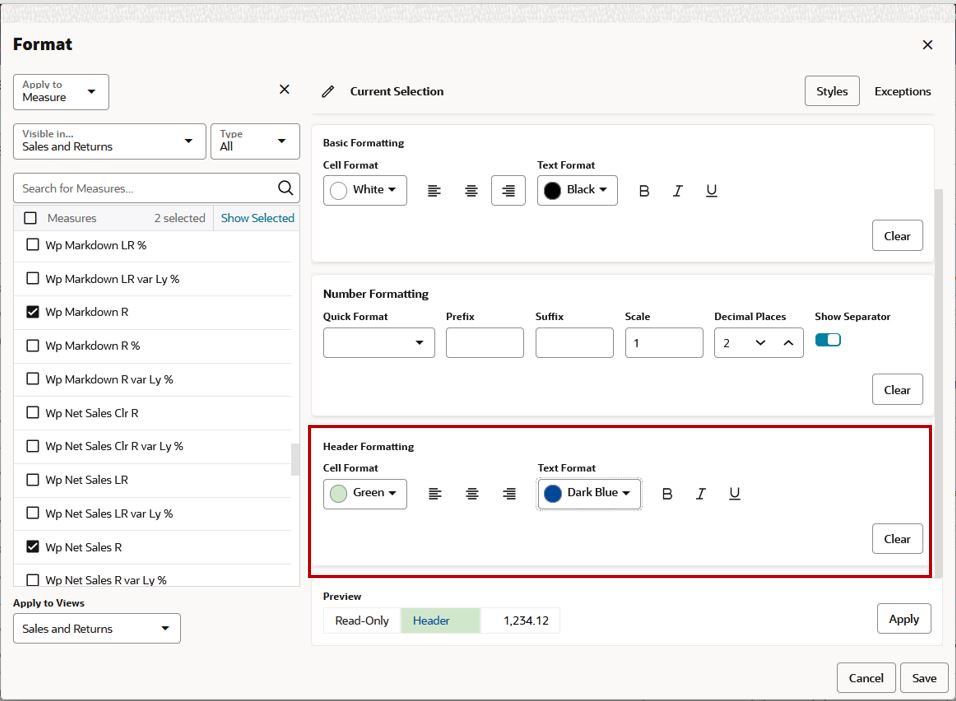Open the Type All filter dropdown
This screenshot has height=701, width=956.
pyautogui.click(x=255, y=141)
